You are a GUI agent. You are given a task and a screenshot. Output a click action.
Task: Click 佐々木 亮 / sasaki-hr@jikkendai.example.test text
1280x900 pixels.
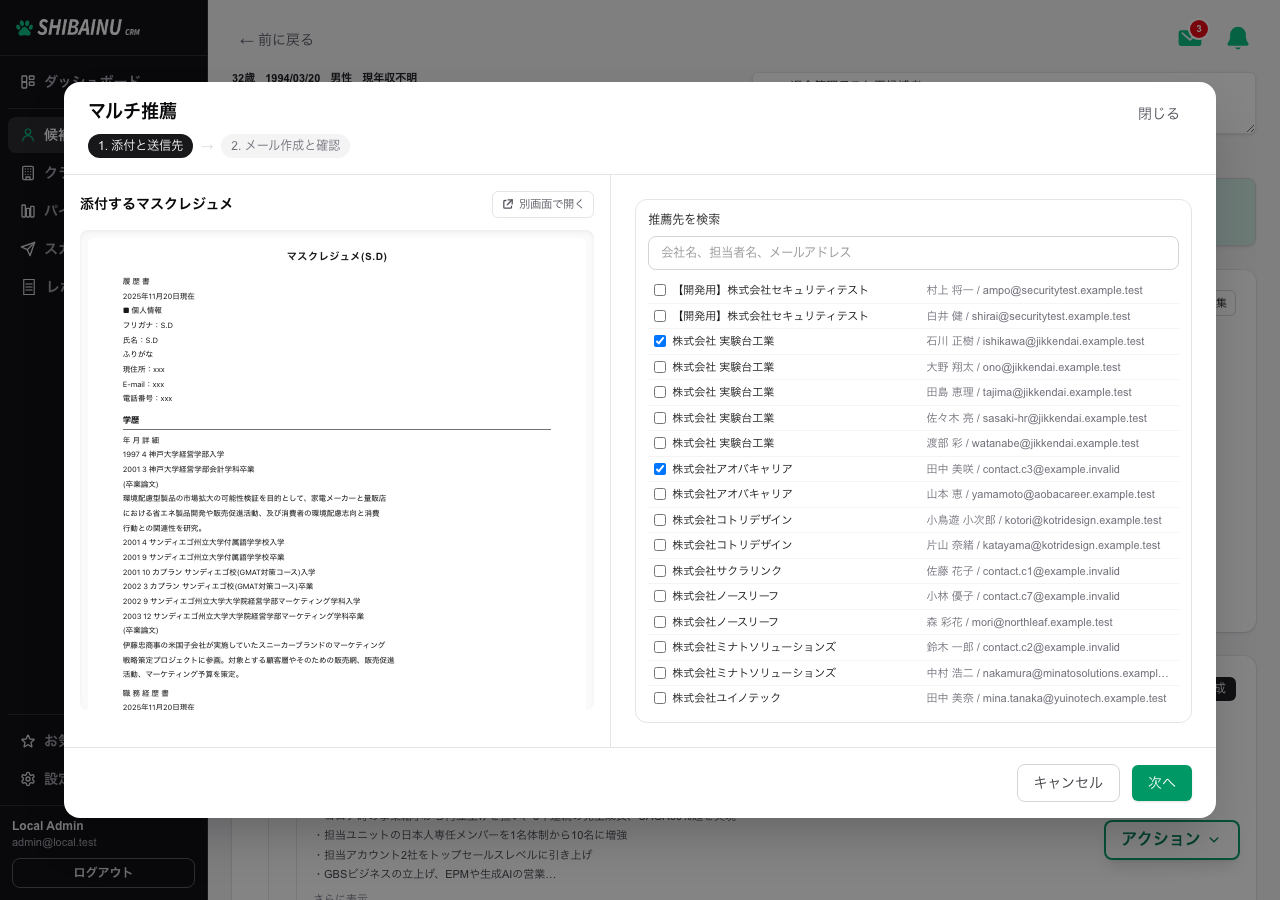coord(1037,418)
